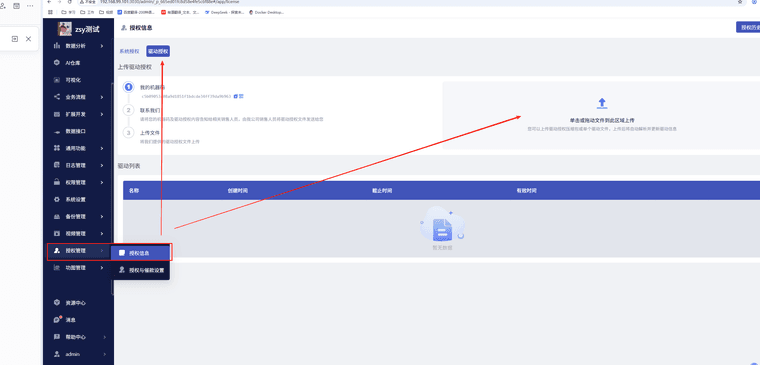760x365 pixels.
Task: Click the 截止时间 column header
Action: [x=382, y=190]
